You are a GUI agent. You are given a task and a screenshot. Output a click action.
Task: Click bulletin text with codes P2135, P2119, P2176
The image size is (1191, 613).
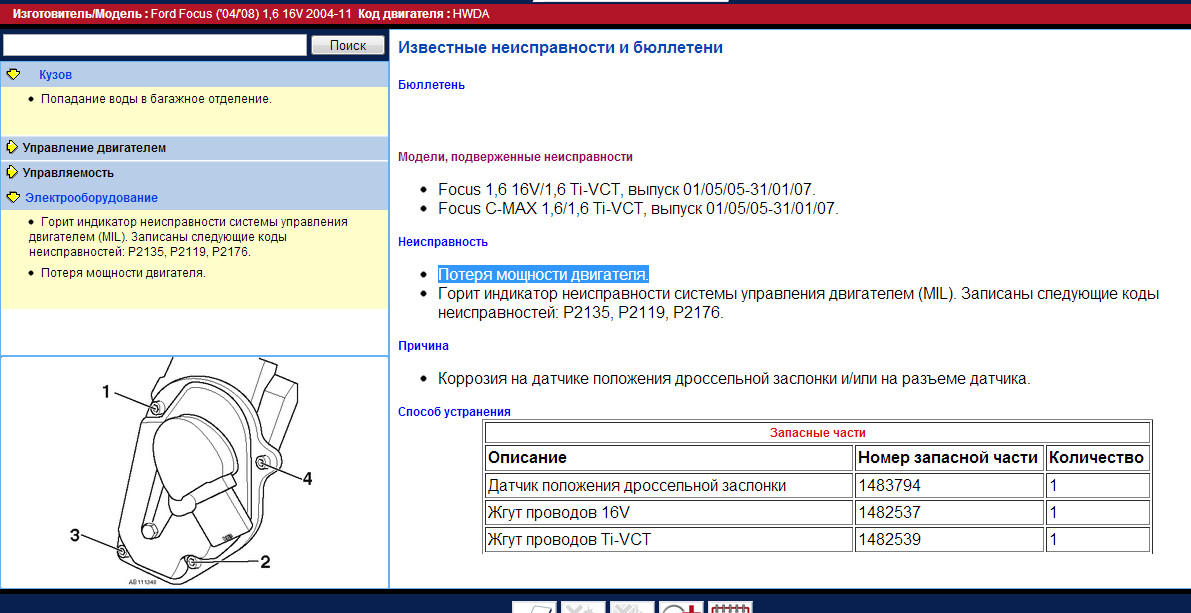pyautogui.click(x=798, y=303)
